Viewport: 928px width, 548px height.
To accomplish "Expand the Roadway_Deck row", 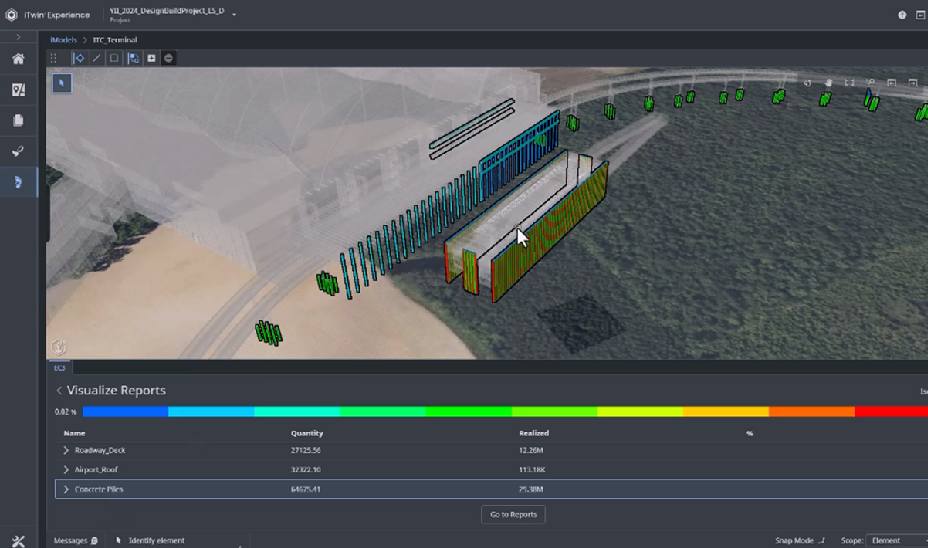I will [x=67, y=450].
